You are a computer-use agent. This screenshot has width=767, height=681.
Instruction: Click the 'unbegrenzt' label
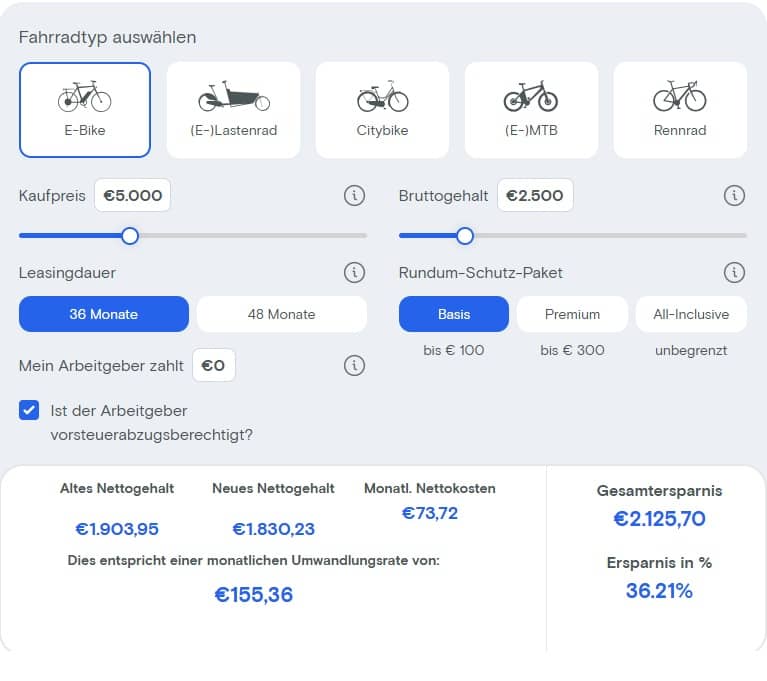[x=691, y=350]
